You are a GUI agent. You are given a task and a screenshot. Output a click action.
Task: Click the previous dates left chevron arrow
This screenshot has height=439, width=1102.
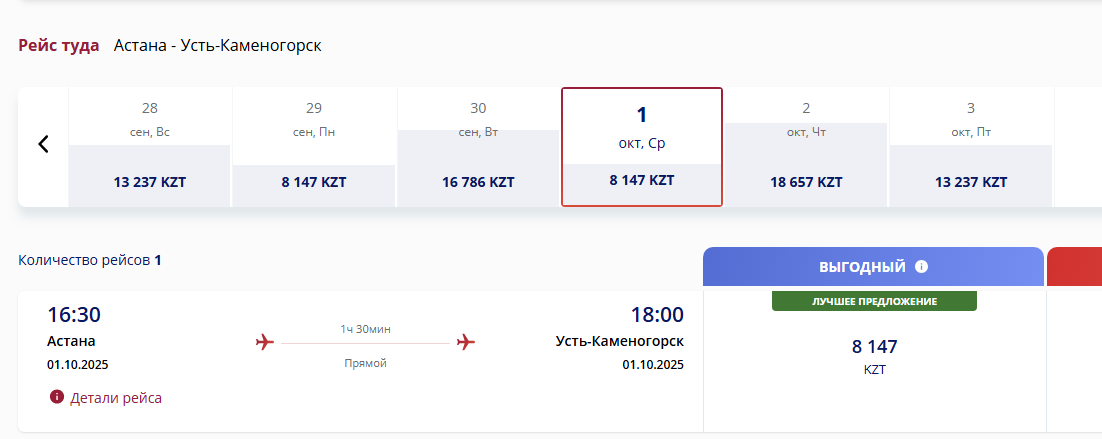(x=44, y=144)
